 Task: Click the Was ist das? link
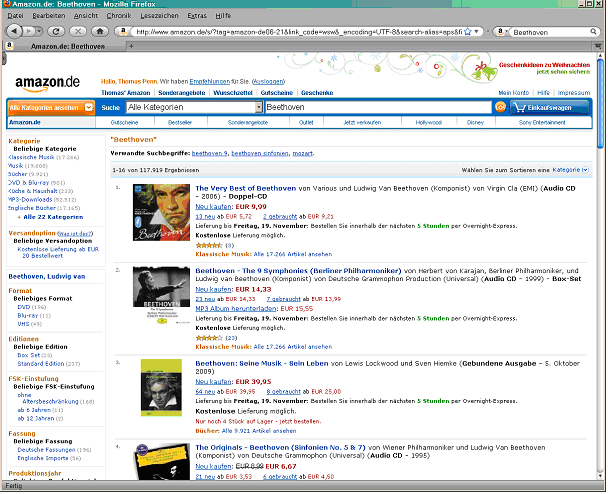click(75, 233)
